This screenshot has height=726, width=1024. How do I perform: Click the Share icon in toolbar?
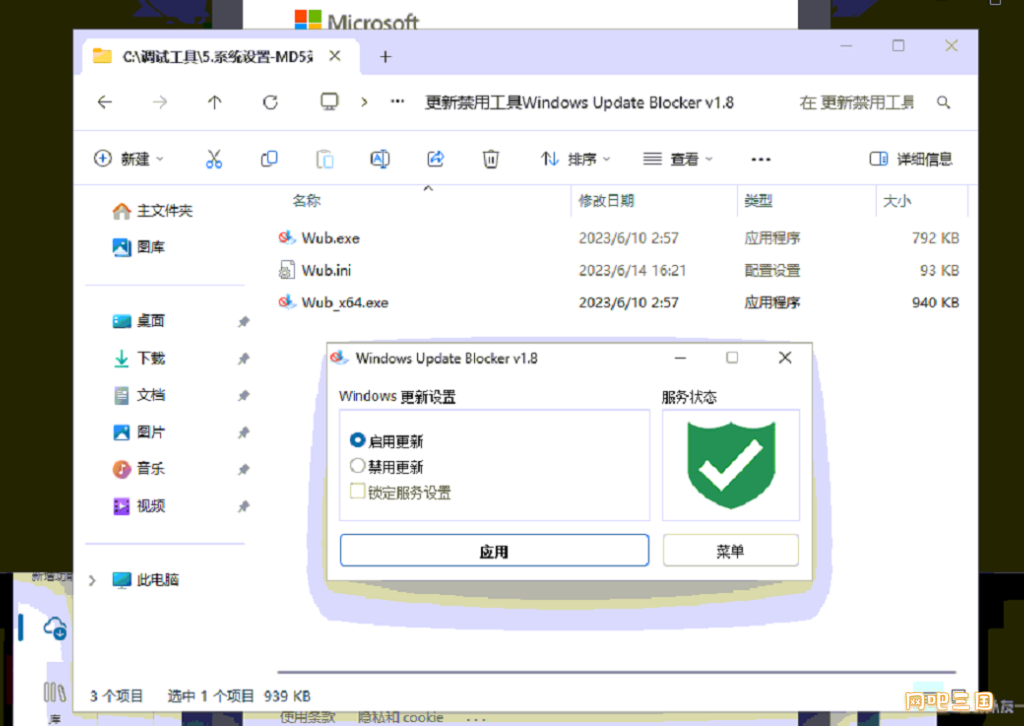tap(436, 159)
